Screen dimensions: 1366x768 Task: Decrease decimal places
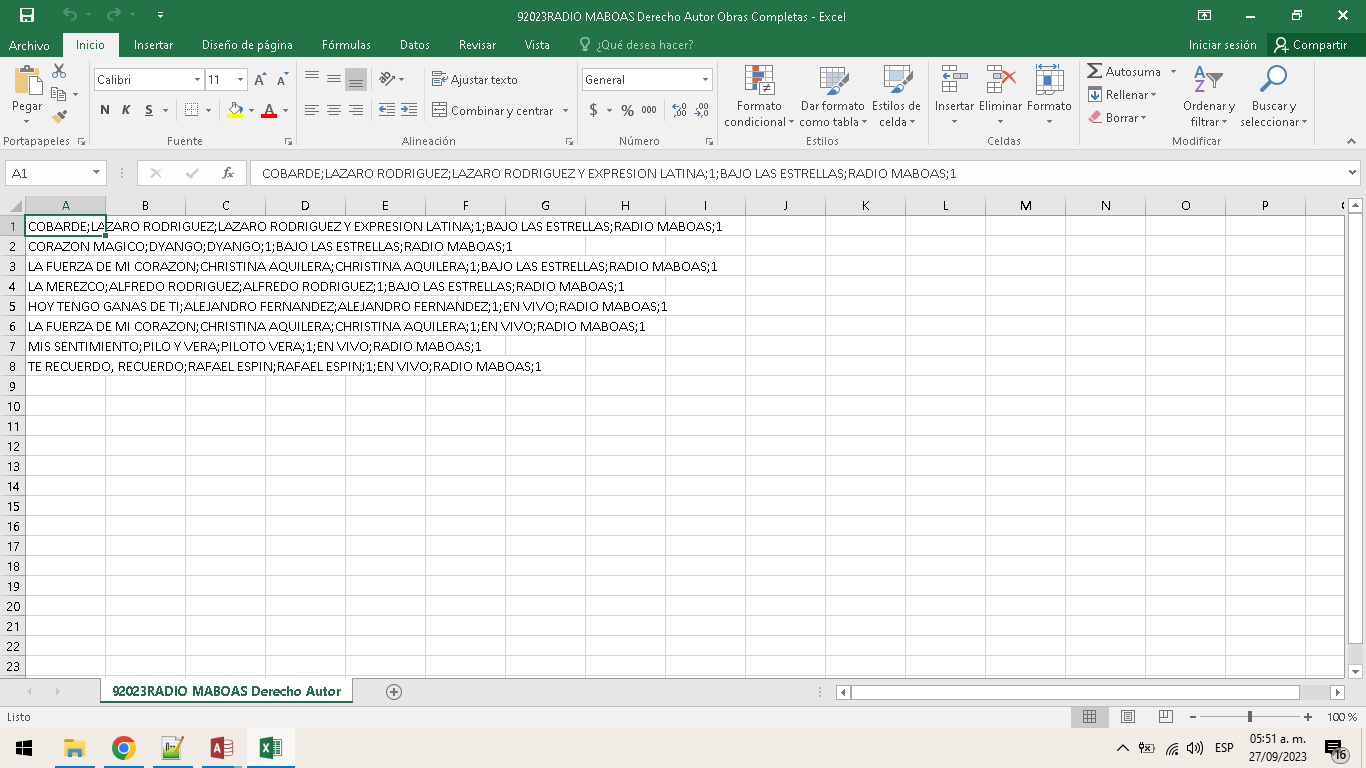(x=702, y=110)
